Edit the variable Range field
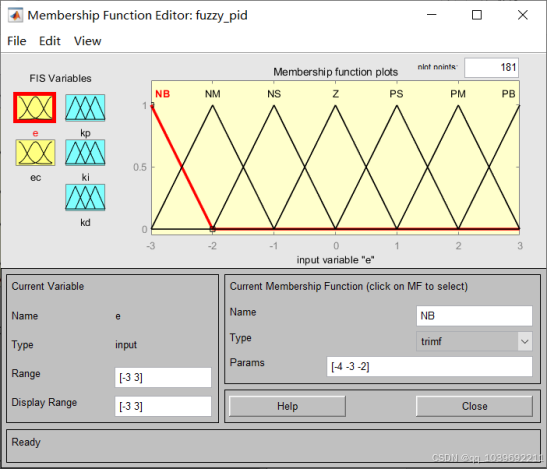 [x=163, y=377]
